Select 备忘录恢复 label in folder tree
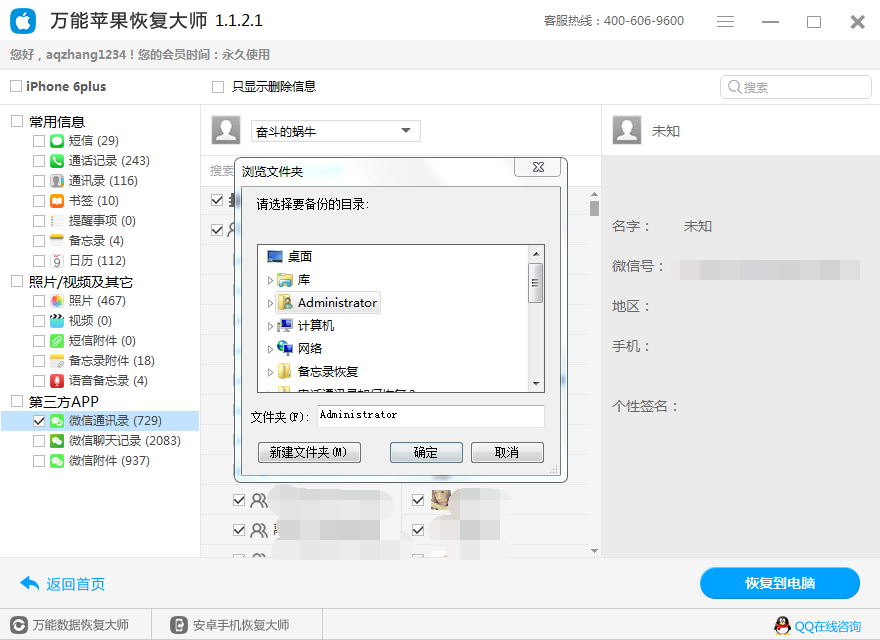The image size is (880, 640). 328,372
